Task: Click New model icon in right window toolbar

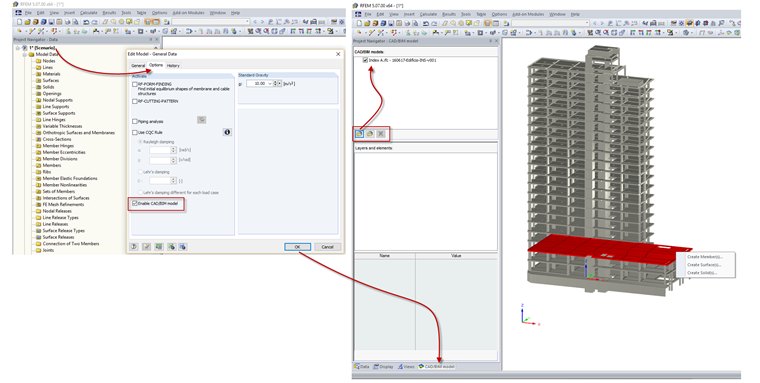Action: pos(359,23)
